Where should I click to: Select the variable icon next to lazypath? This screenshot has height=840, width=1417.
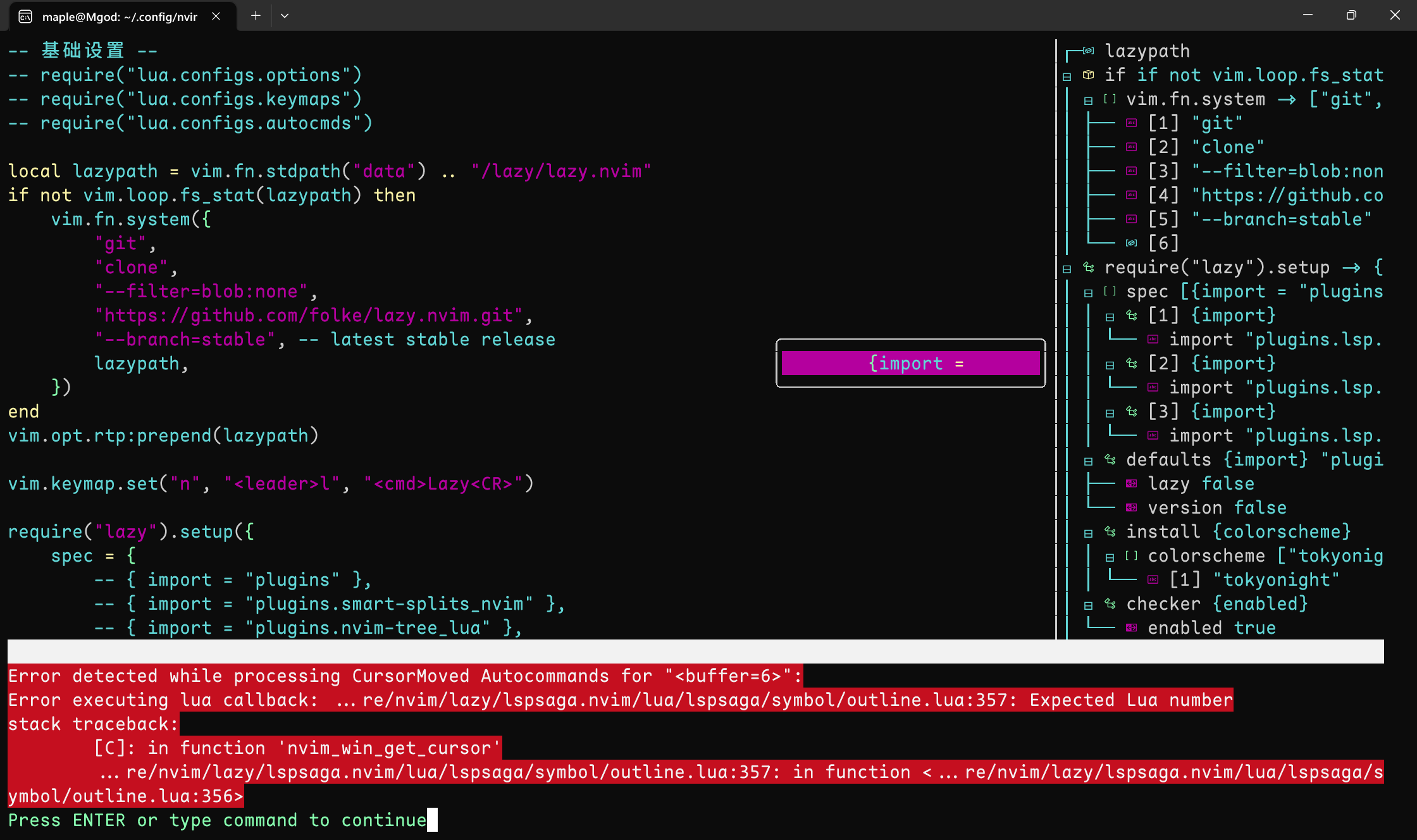[1087, 51]
